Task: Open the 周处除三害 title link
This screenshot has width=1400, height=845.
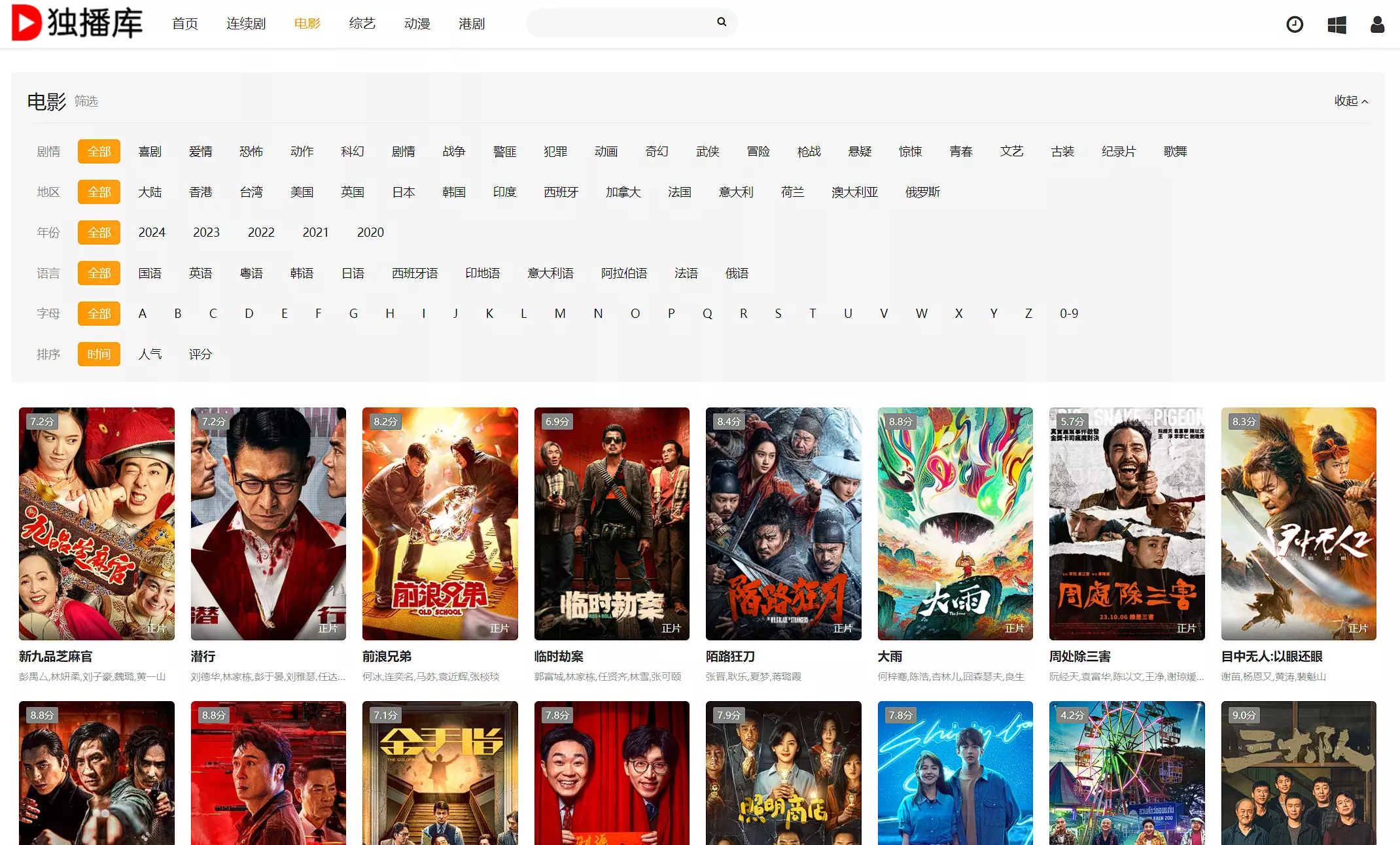Action: click(x=1079, y=657)
